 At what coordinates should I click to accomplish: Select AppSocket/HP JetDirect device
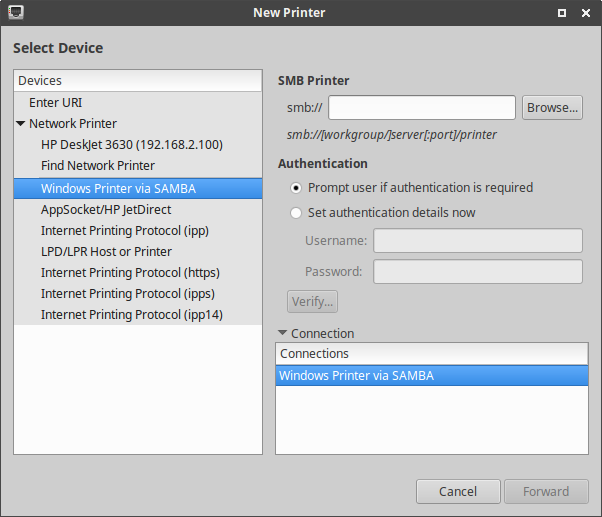click(106, 209)
